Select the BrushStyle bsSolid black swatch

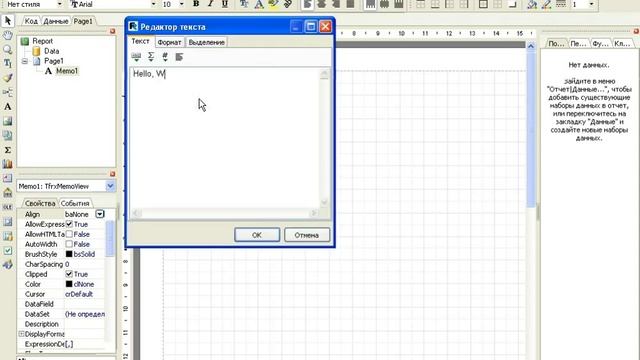(x=69, y=254)
